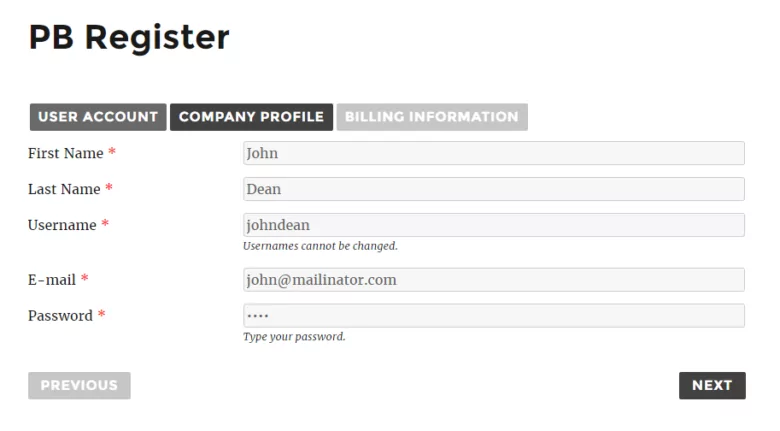The width and height of the screenshot is (780, 431).
Task: Click the First Name label
Action: point(65,153)
